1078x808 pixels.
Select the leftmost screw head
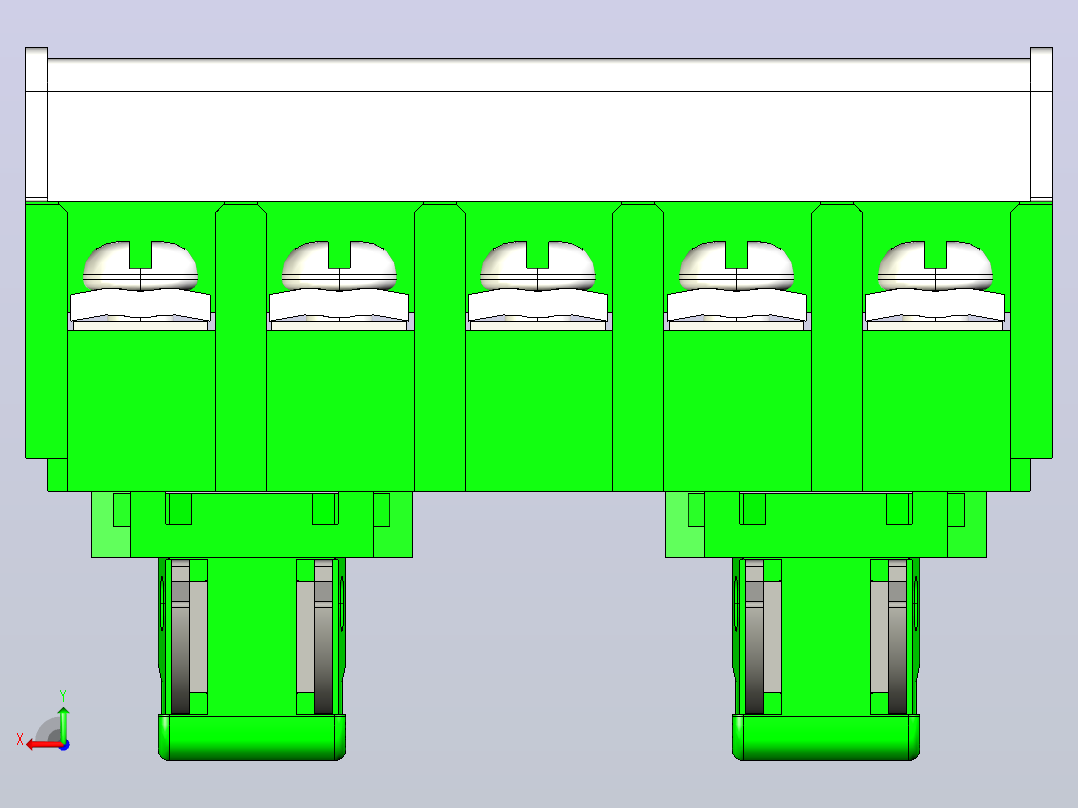pyautogui.click(x=140, y=265)
